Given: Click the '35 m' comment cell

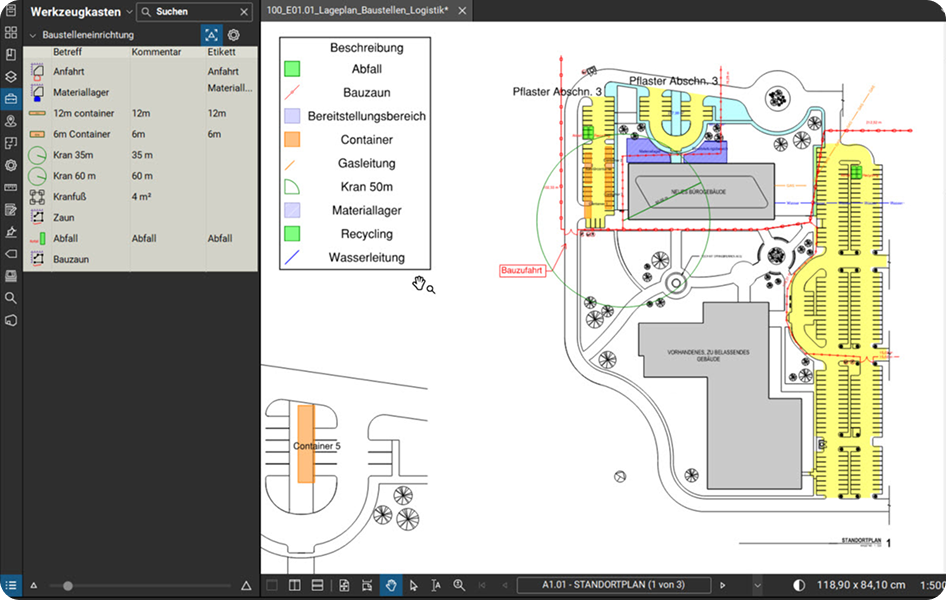Looking at the screenshot, I should 142,155.
